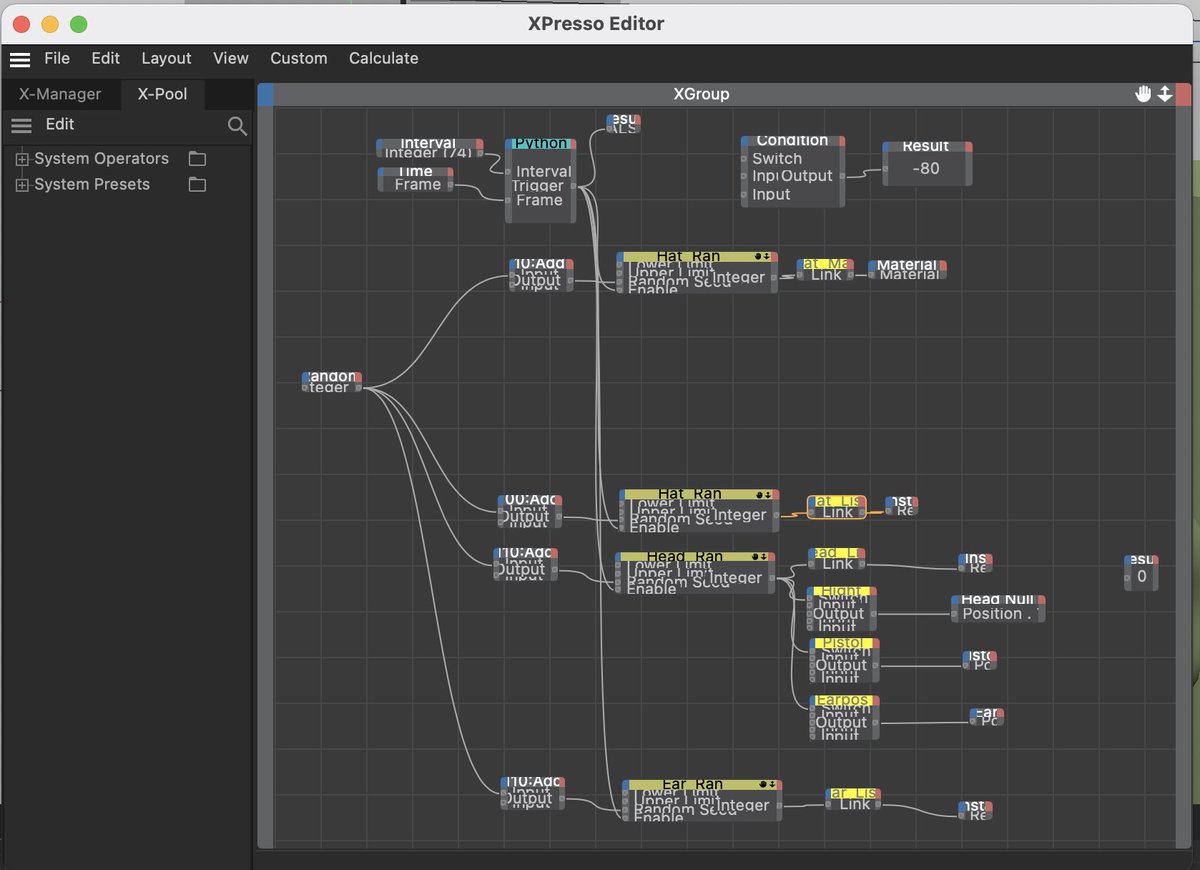Open the Edit menu in X-Pool panel

(x=60, y=125)
